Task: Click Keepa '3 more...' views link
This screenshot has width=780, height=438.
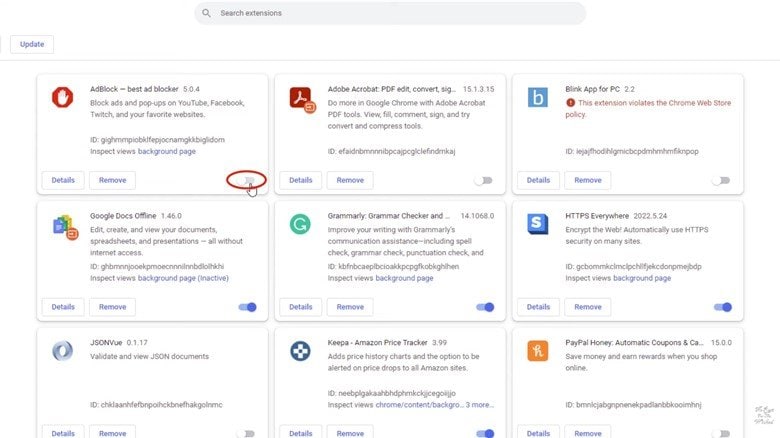Action: 480,405
